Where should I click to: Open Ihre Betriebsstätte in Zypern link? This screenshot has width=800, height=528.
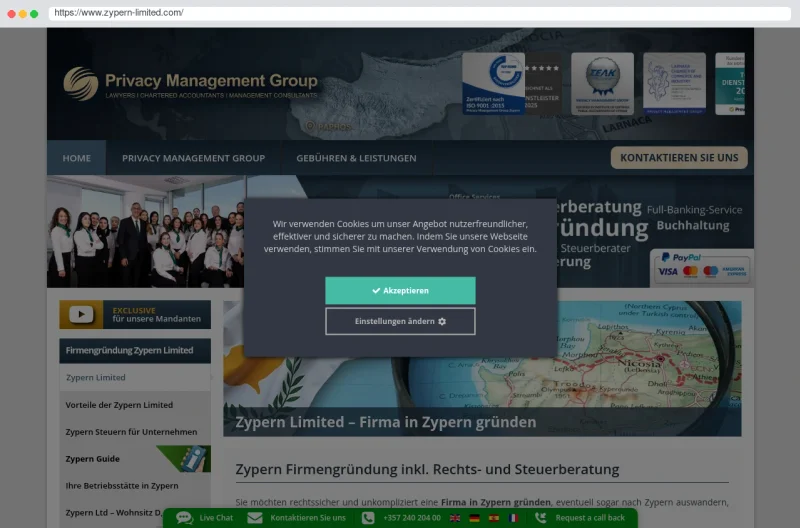click(122, 486)
